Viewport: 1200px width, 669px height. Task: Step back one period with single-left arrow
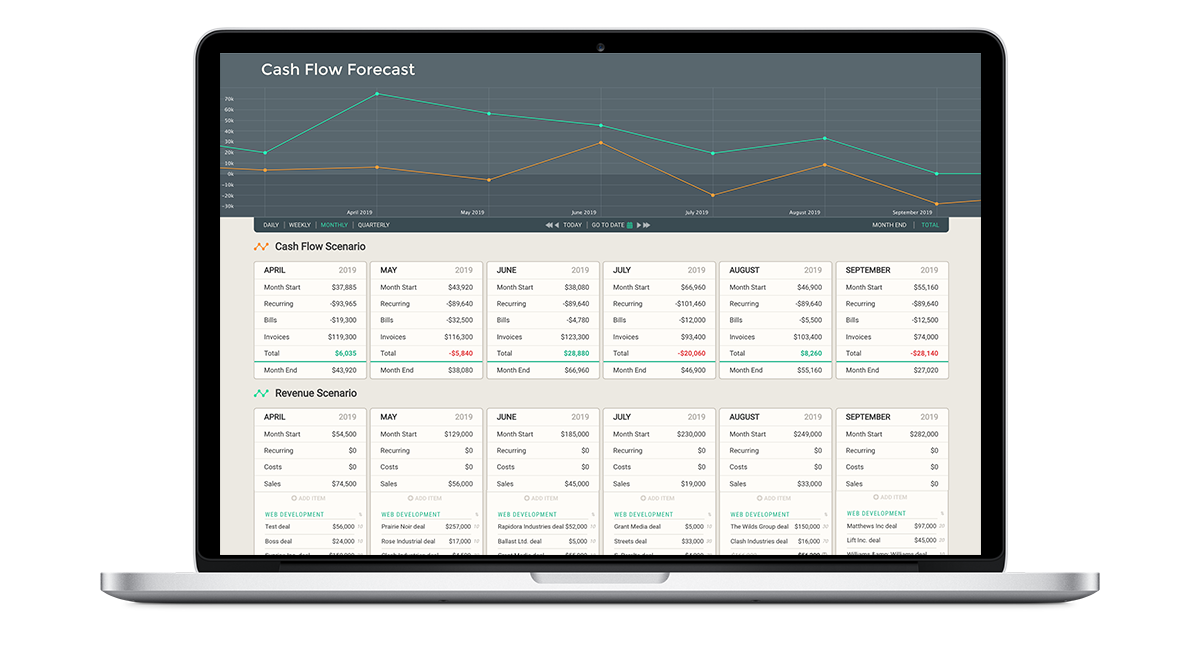click(557, 225)
